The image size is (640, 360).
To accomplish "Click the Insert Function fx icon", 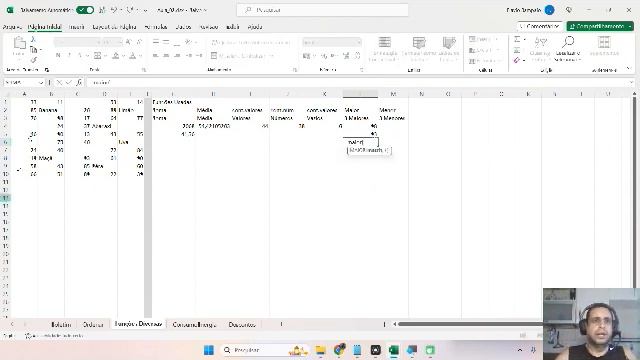I will click(79, 82).
